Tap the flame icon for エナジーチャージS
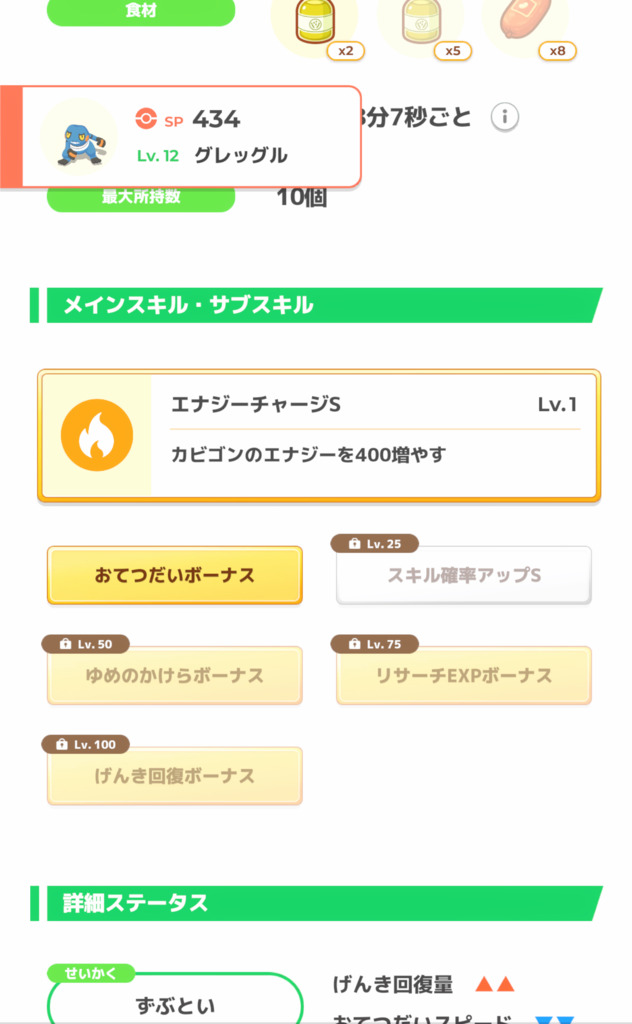This screenshot has width=632, height=1024. (97, 435)
